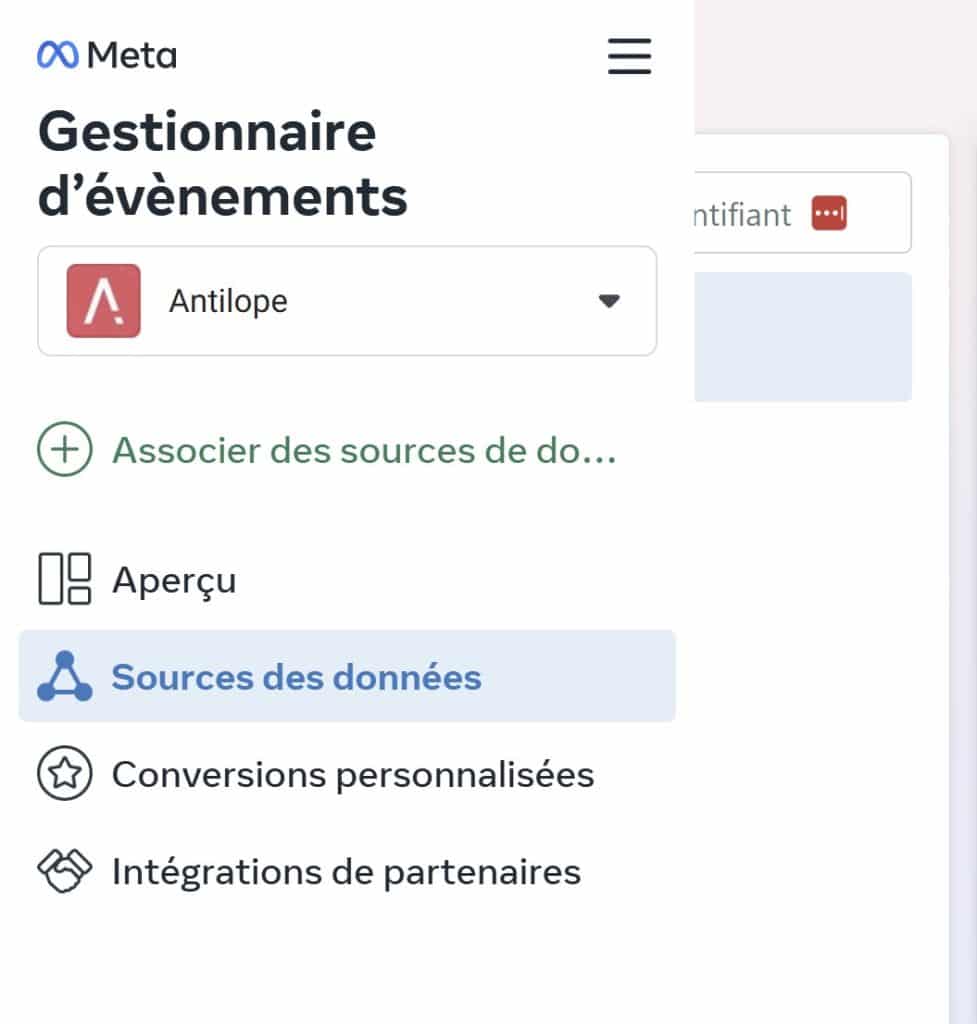The height and width of the screenshot is (1024, 977).
Task: Open the Antilope business account dropdown
Action: [347, 301]
